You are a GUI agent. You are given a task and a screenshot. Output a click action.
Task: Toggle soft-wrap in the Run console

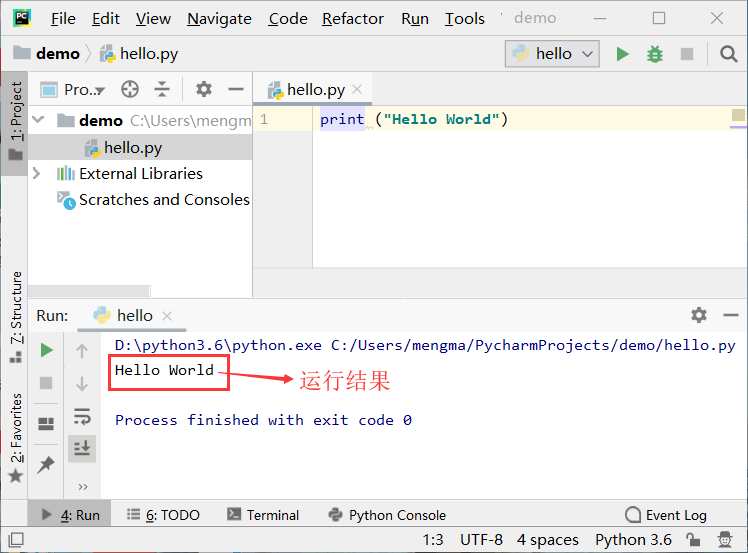(x=82, y=417)
